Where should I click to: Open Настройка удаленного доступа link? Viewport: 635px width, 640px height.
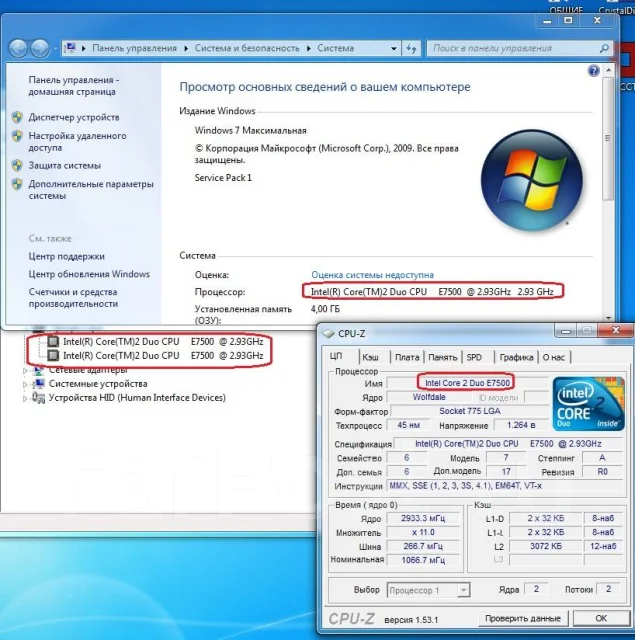click(x=77, y=142)
